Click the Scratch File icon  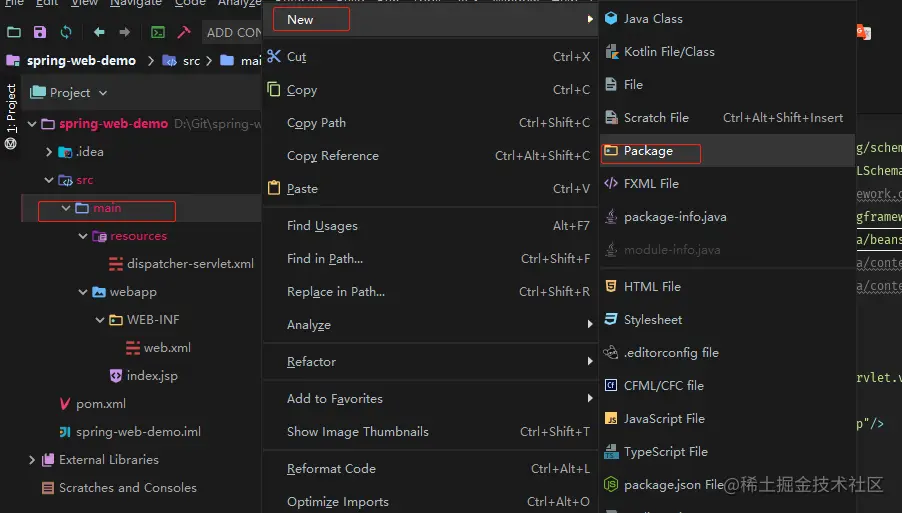(611, 117)
